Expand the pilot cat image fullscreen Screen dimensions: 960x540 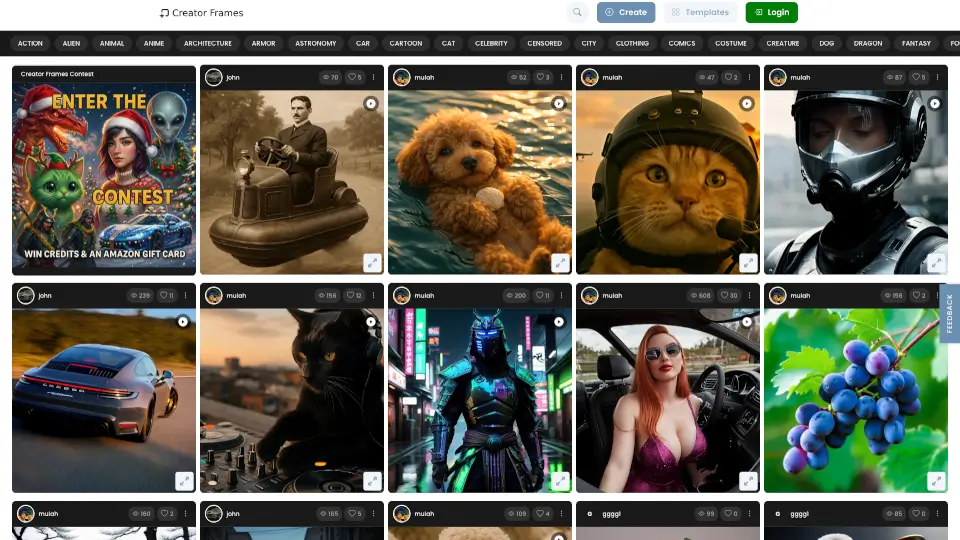(747, 263)
